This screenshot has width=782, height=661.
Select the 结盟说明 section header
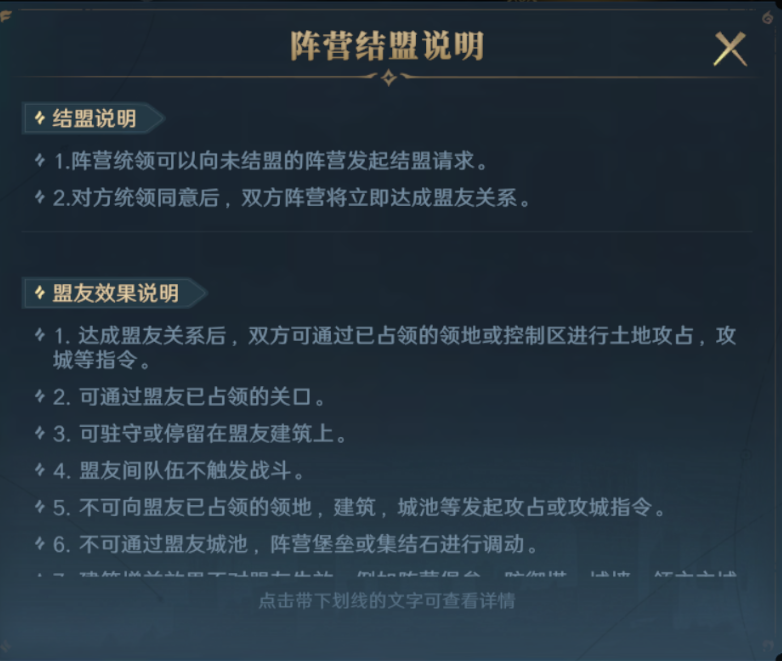tap(94, 119)
